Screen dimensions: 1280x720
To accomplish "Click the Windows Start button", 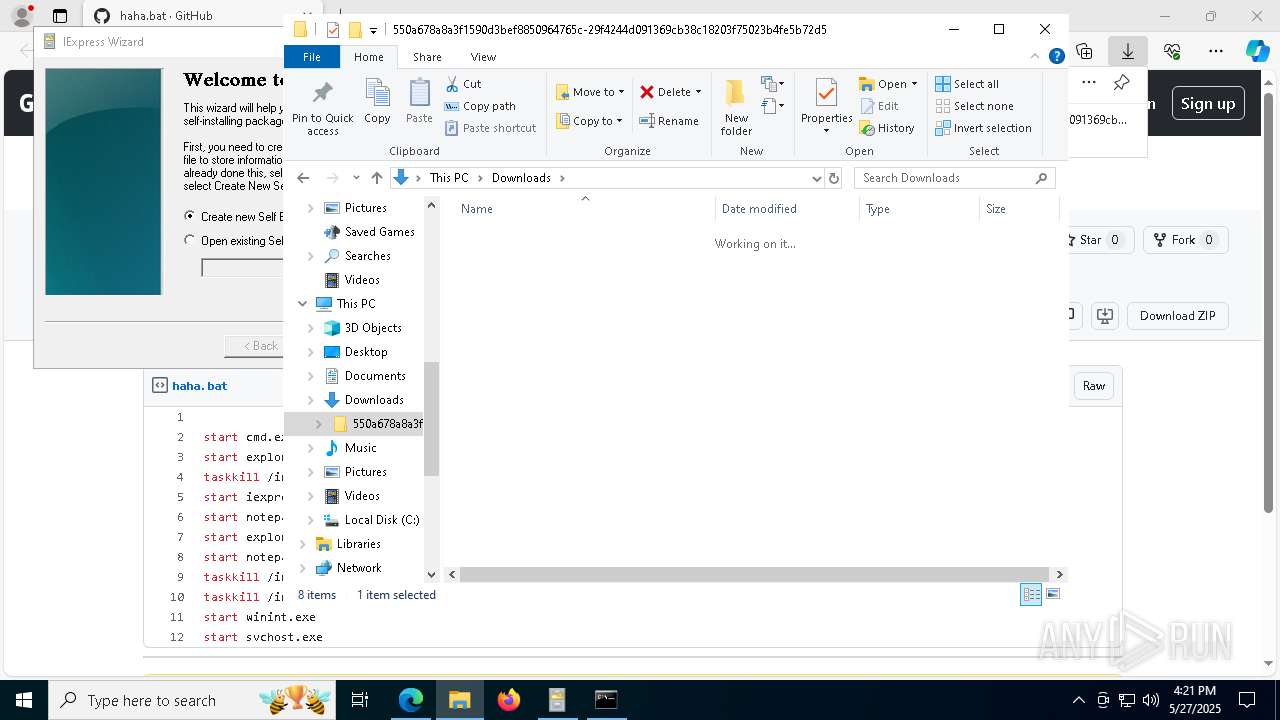I will click(x=24, y=700).
